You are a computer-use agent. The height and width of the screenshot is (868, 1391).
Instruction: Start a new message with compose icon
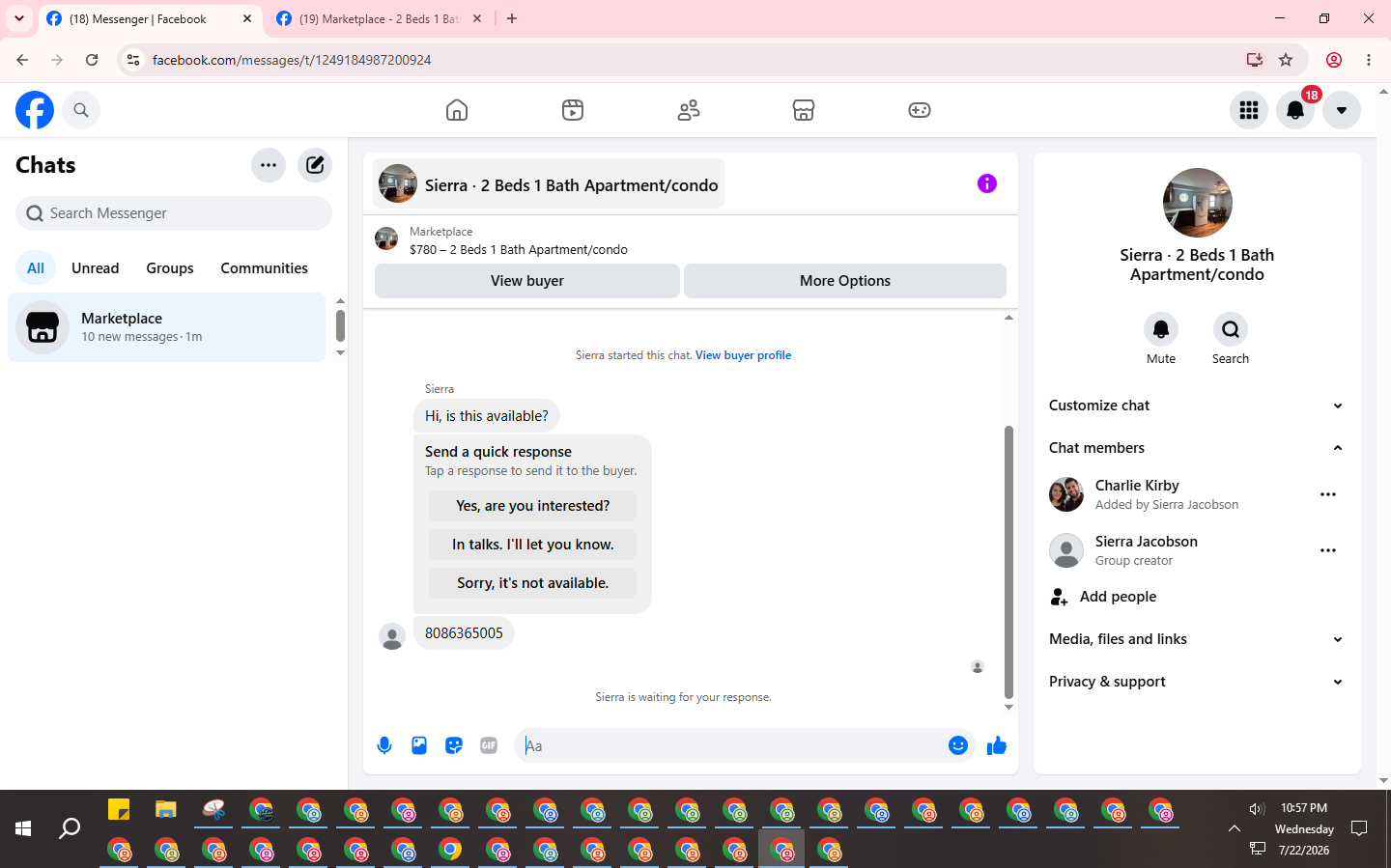315,165
